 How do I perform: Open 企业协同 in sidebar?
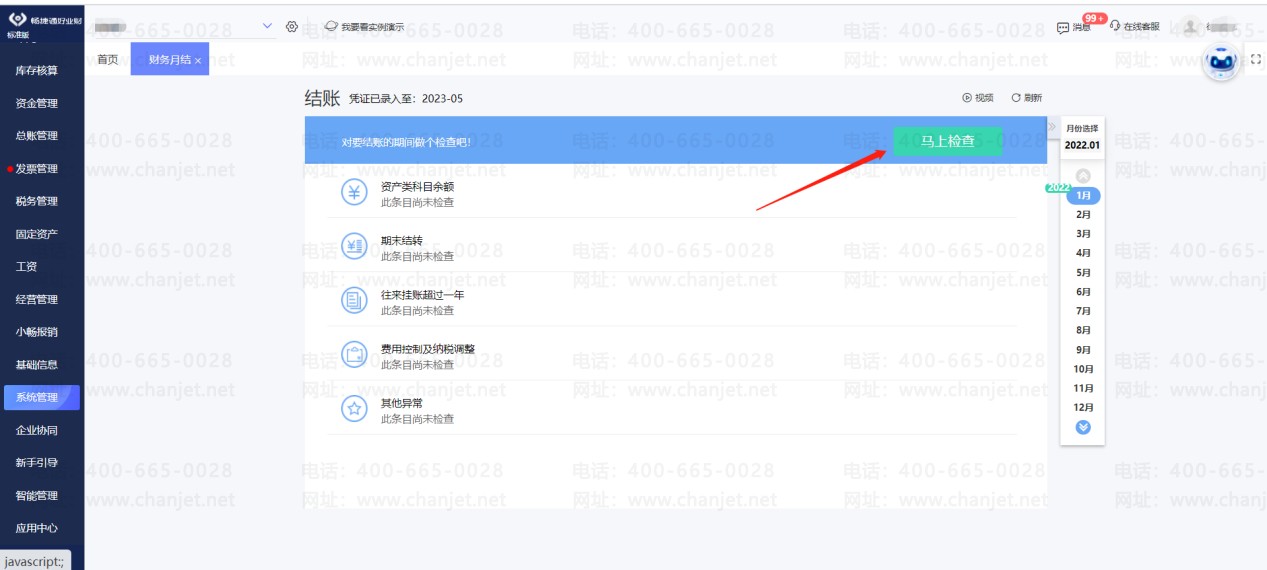click(x=37, y=430)
